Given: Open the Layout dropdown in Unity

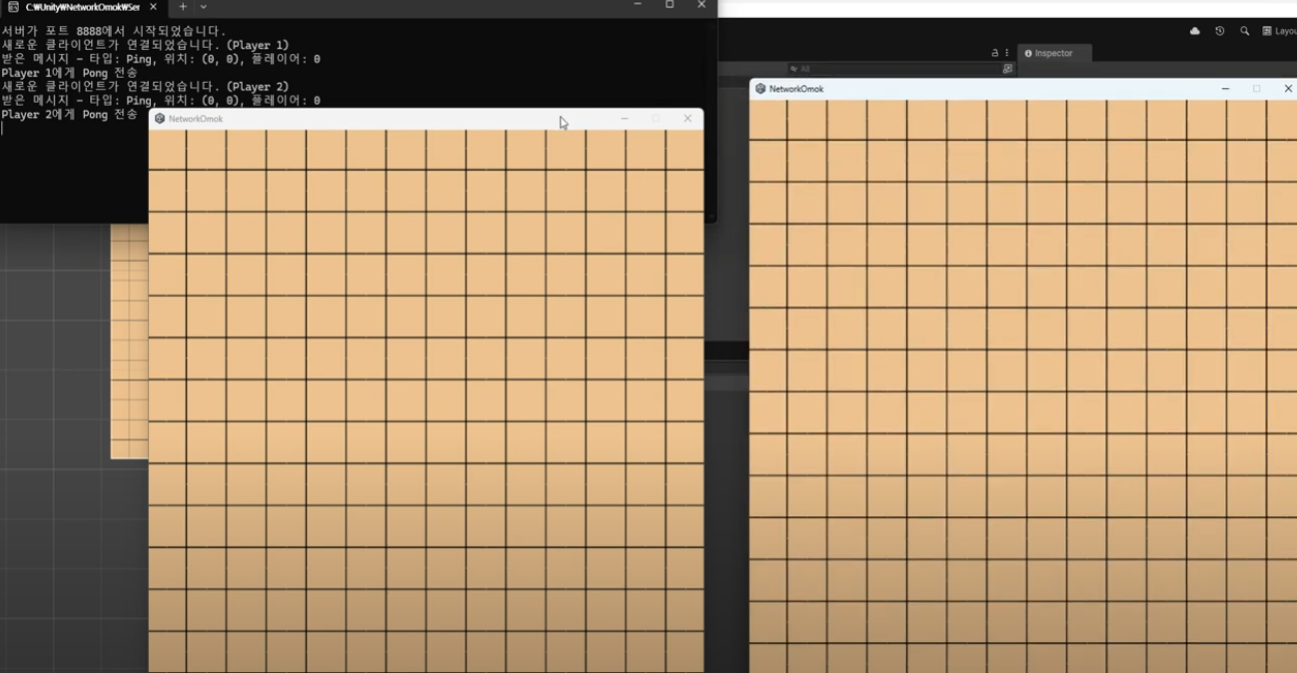Looking at the screenshot, I should coord(1279,31).
